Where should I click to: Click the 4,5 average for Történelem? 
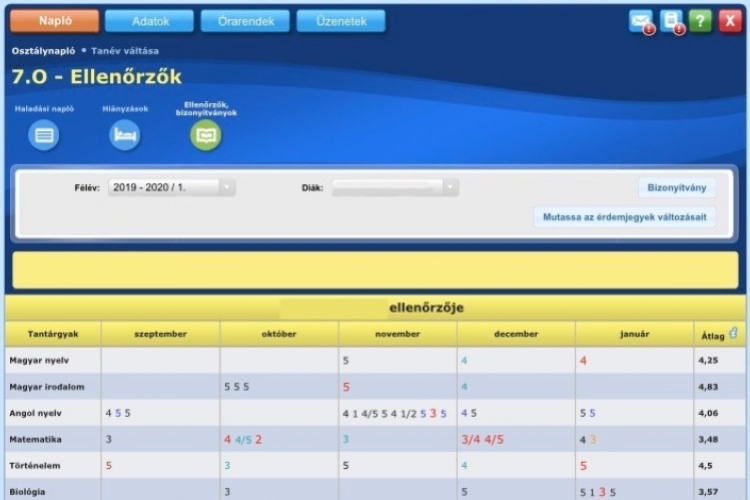pos(706,466)
